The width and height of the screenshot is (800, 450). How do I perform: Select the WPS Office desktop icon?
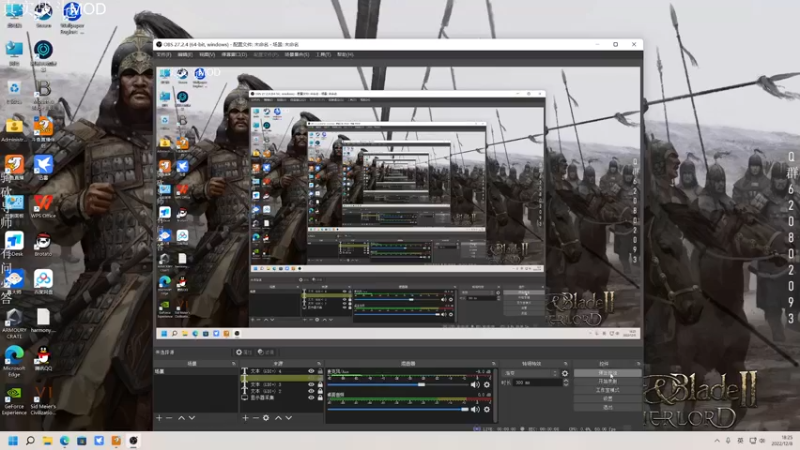click(x=43, y=206)
